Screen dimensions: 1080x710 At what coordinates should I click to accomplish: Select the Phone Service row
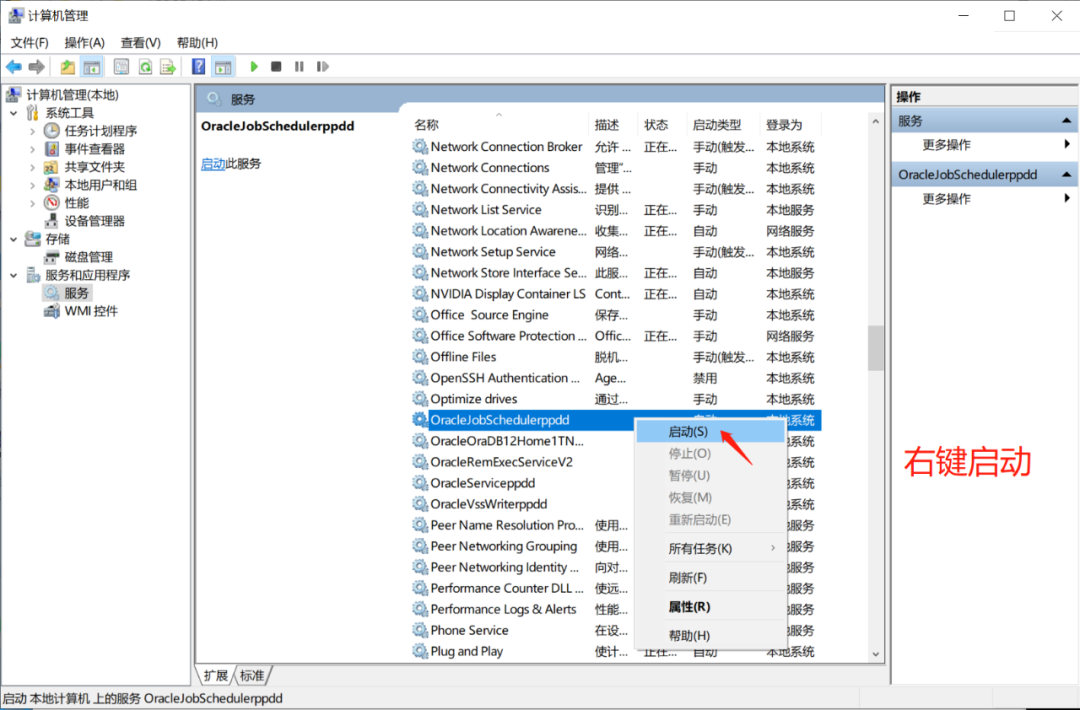coord(521,630)
